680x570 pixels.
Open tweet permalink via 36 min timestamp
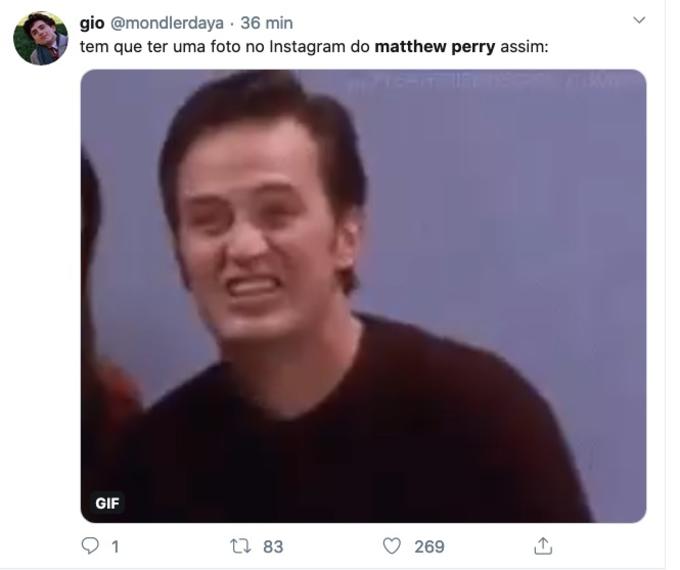click(x=267, y=23)
